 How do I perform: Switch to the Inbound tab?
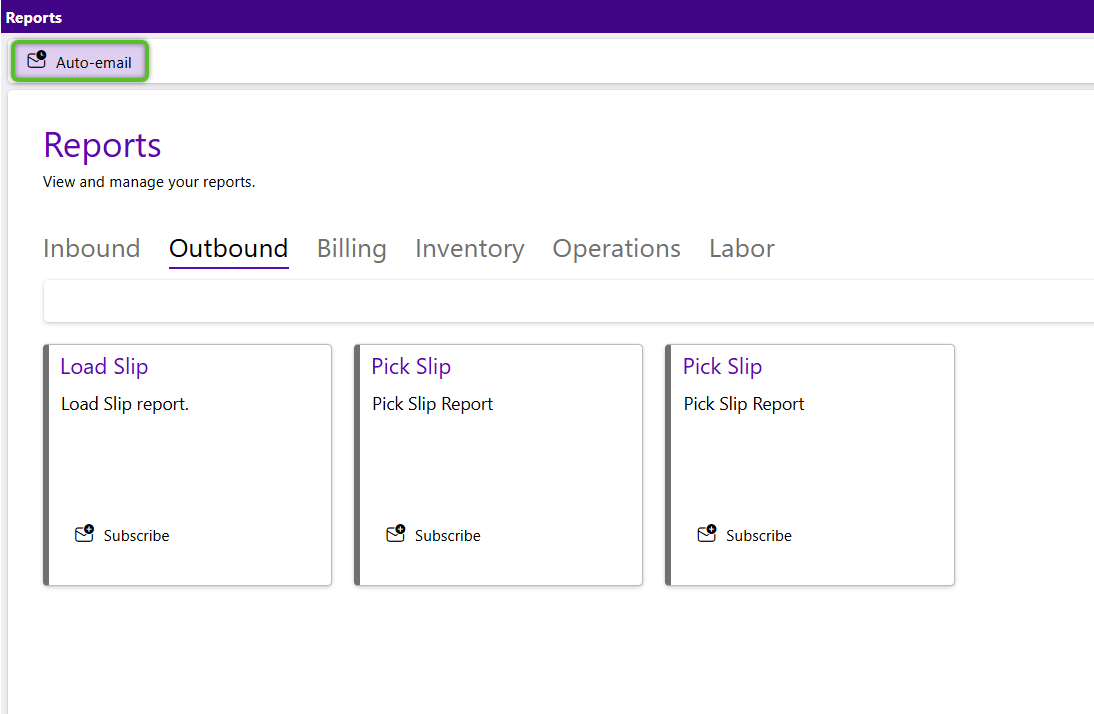coord(91,248)
